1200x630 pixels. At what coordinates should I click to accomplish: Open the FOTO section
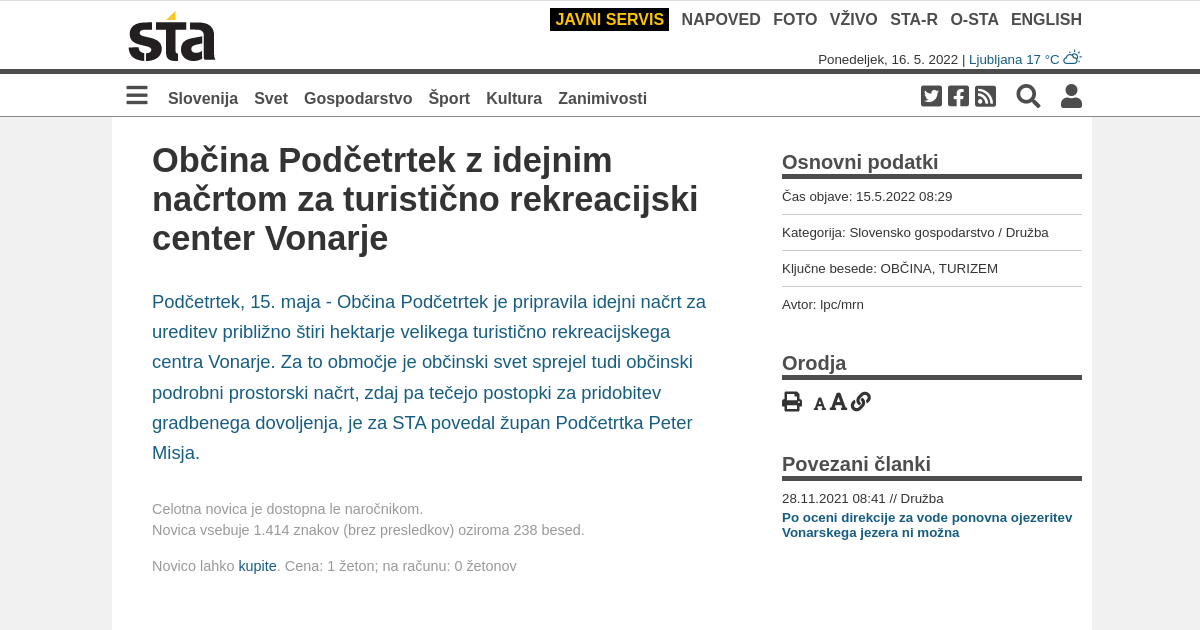[x=795, y=19]
